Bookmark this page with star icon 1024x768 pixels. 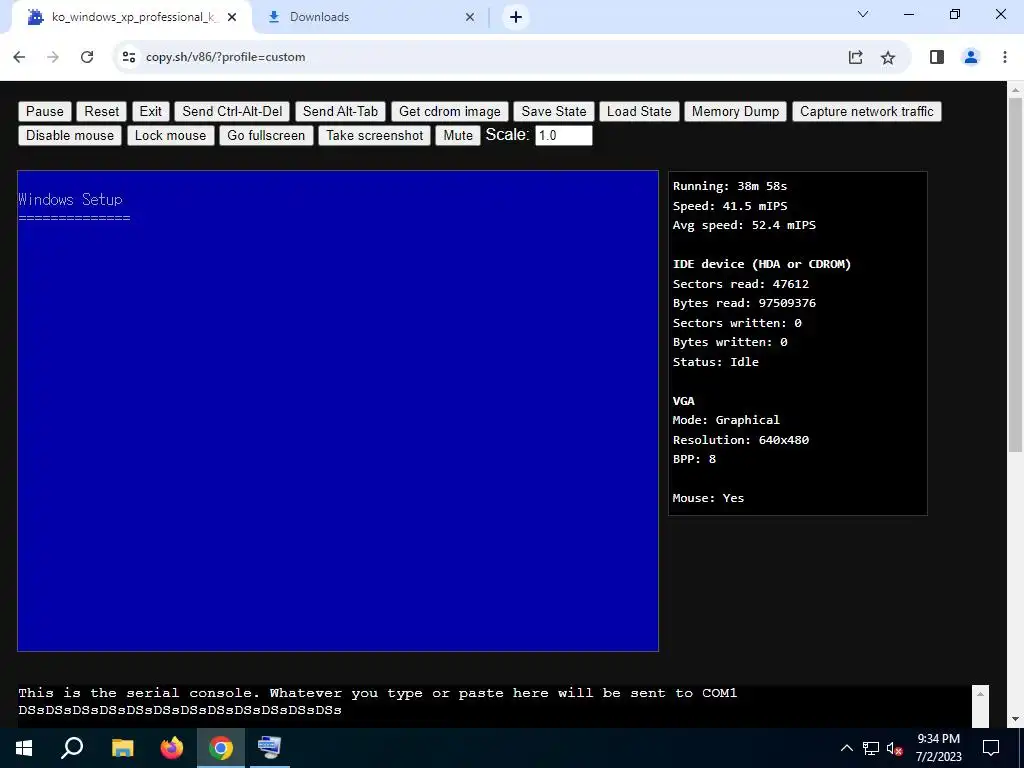[x=888, y=57]
